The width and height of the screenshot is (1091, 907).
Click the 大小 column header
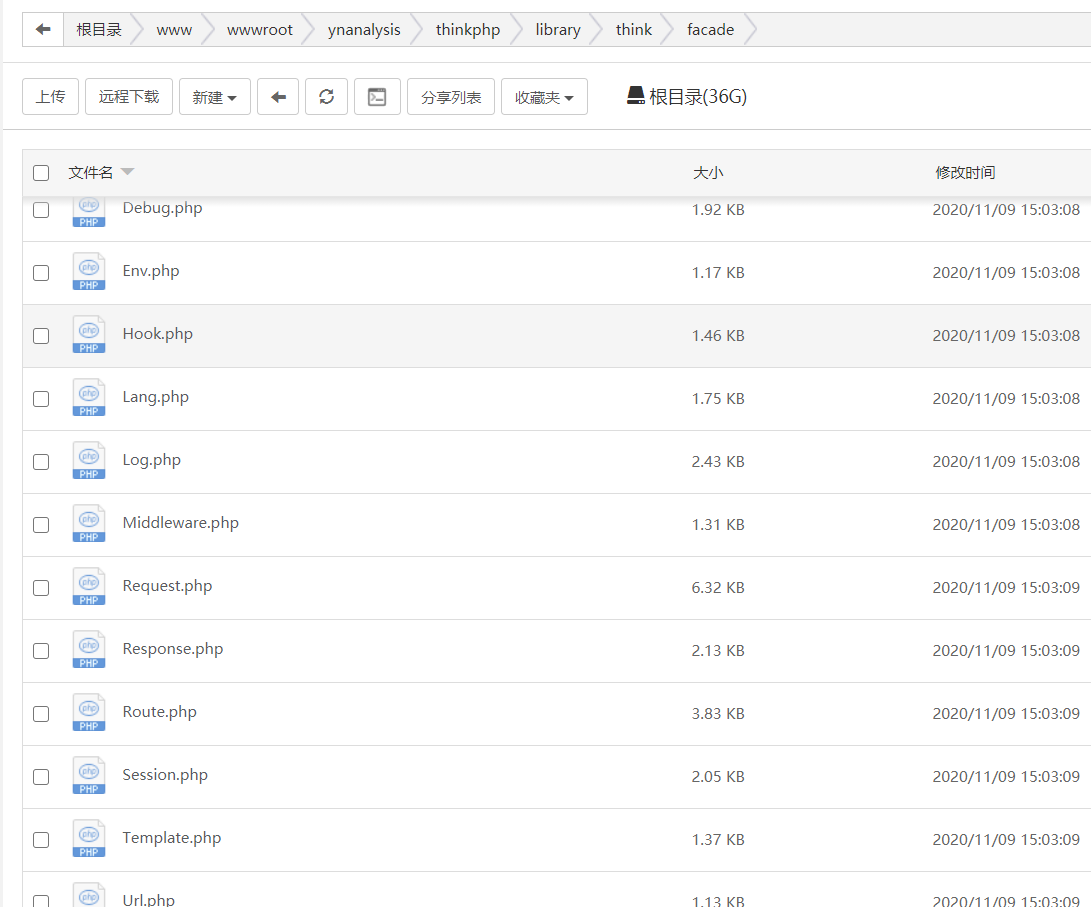tap(708, 172)
